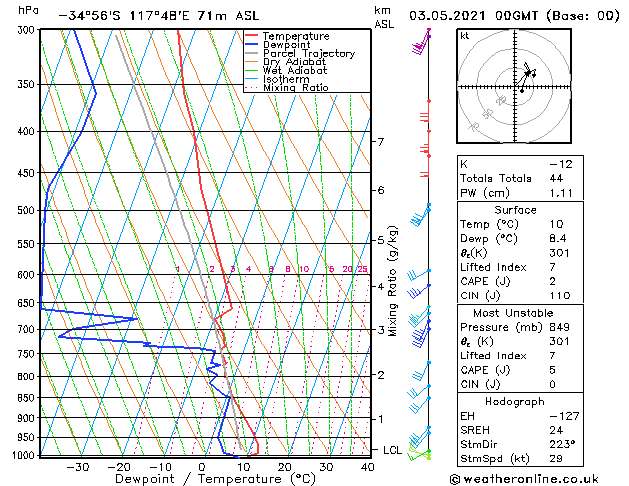629x486 pixels.
Task: Click the K index value -12
Action: (561, 164)
